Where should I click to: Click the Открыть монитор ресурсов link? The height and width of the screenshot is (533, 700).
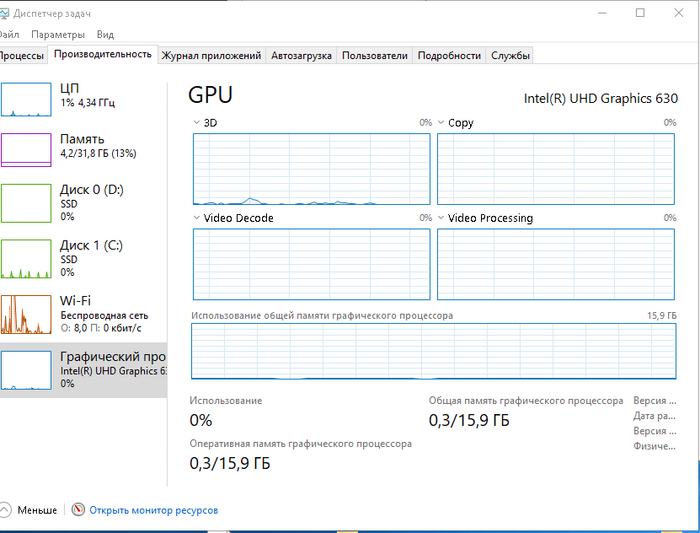click(153, 510)
